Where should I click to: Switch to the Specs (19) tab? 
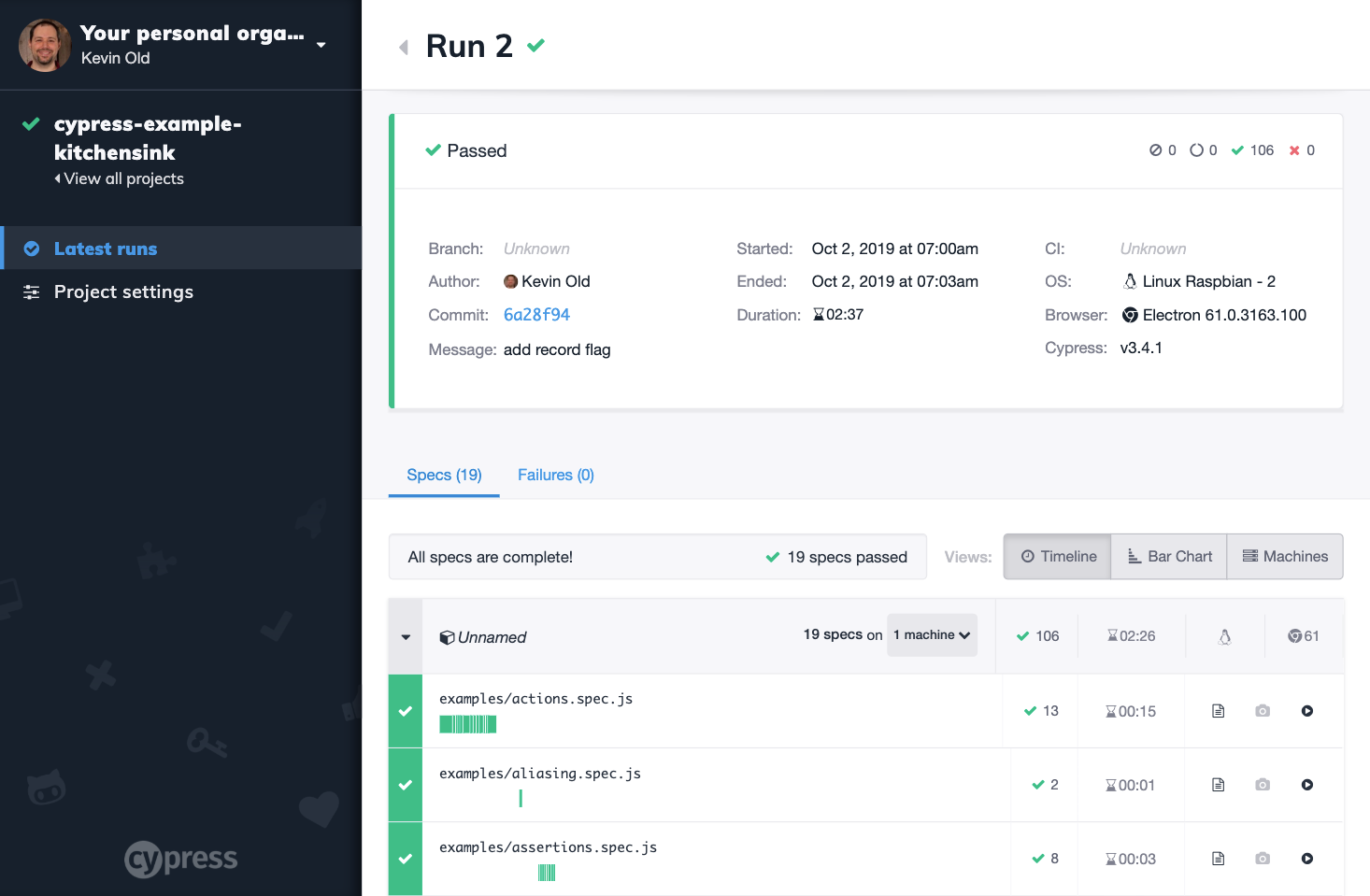coord(444,475)
